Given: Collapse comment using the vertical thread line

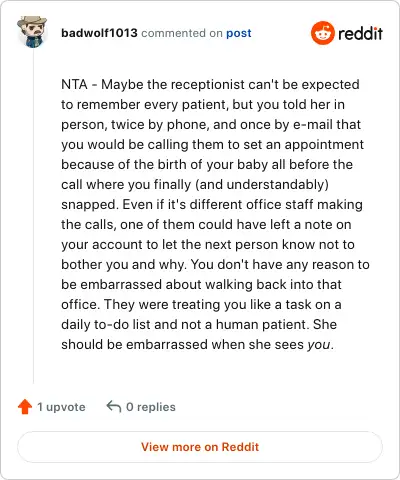Looking at the screenshot, I should click(x=33, y=217).
